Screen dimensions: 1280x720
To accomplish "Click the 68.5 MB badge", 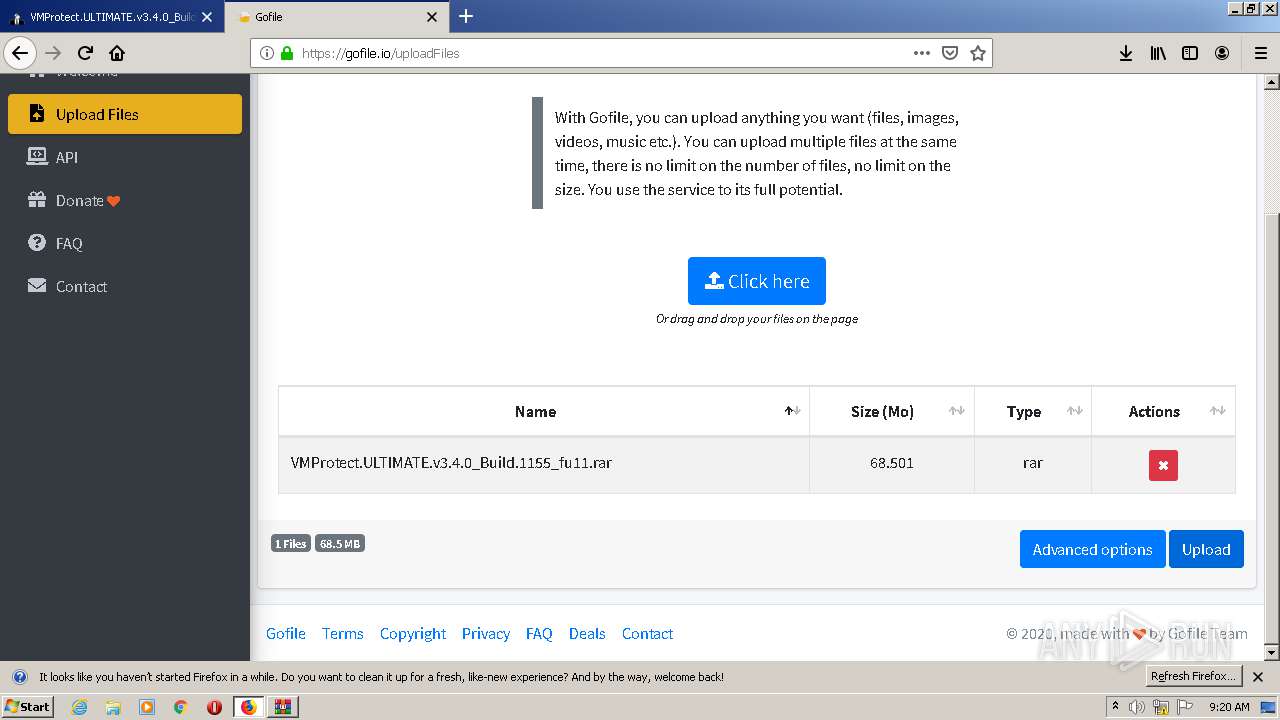I will pyautogui.click(x=340, y=544).
